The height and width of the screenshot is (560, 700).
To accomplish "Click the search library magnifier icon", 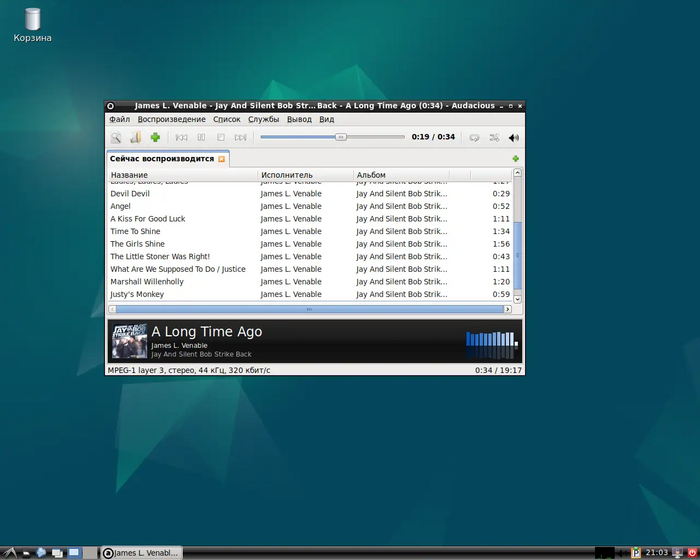I will tap(116, 137).
